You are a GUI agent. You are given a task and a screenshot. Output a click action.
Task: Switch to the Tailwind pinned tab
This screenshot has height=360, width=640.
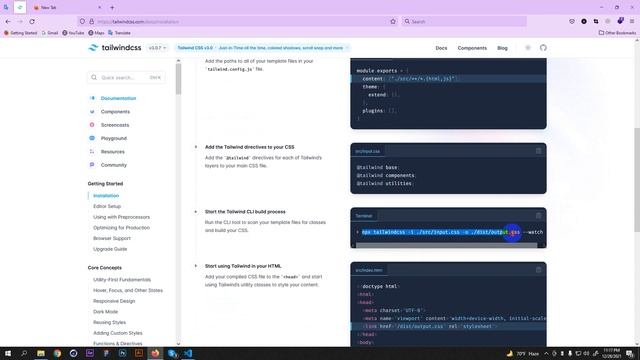coord(20,7)
